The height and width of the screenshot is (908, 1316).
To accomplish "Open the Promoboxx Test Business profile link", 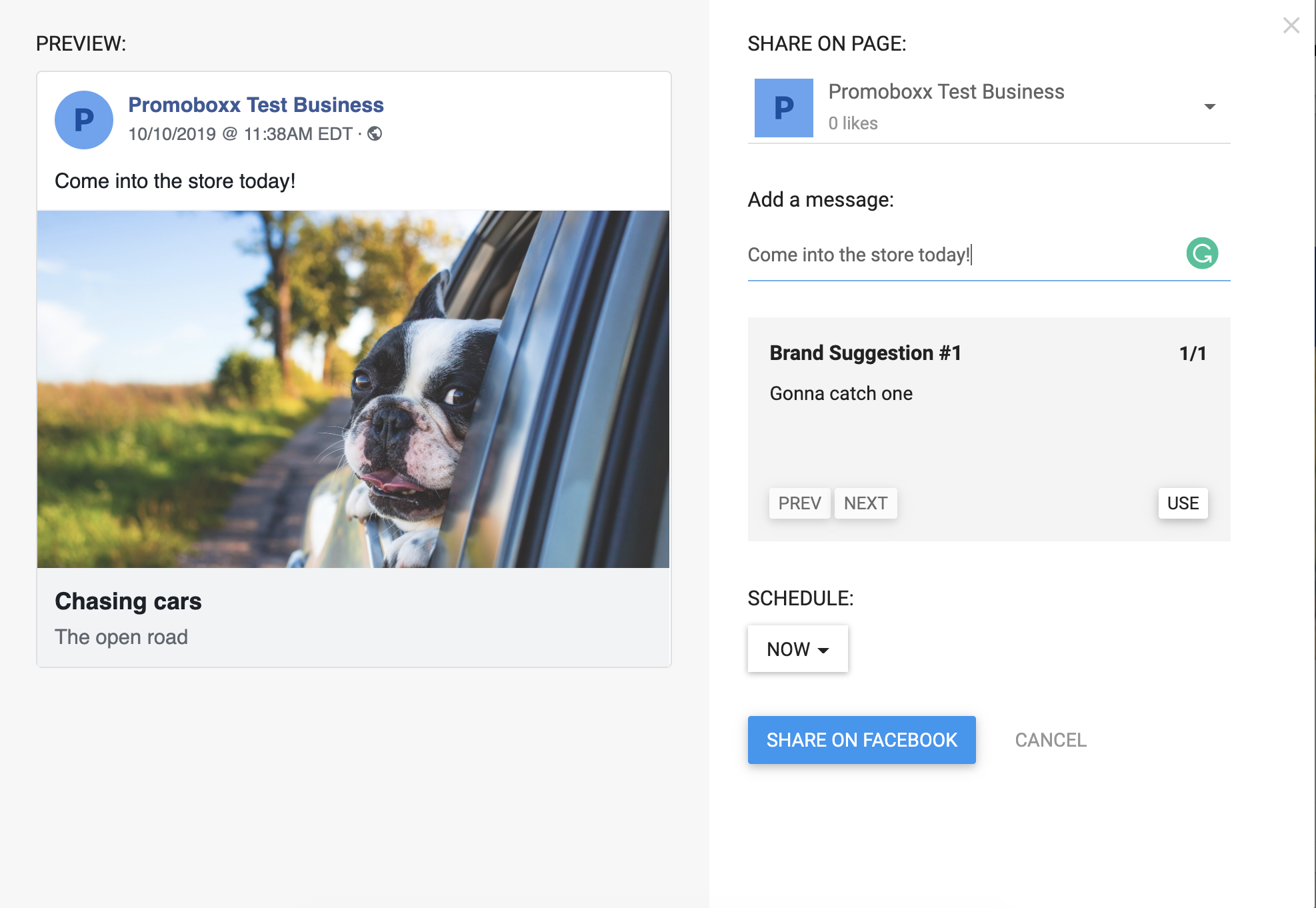I will point(256,105).
